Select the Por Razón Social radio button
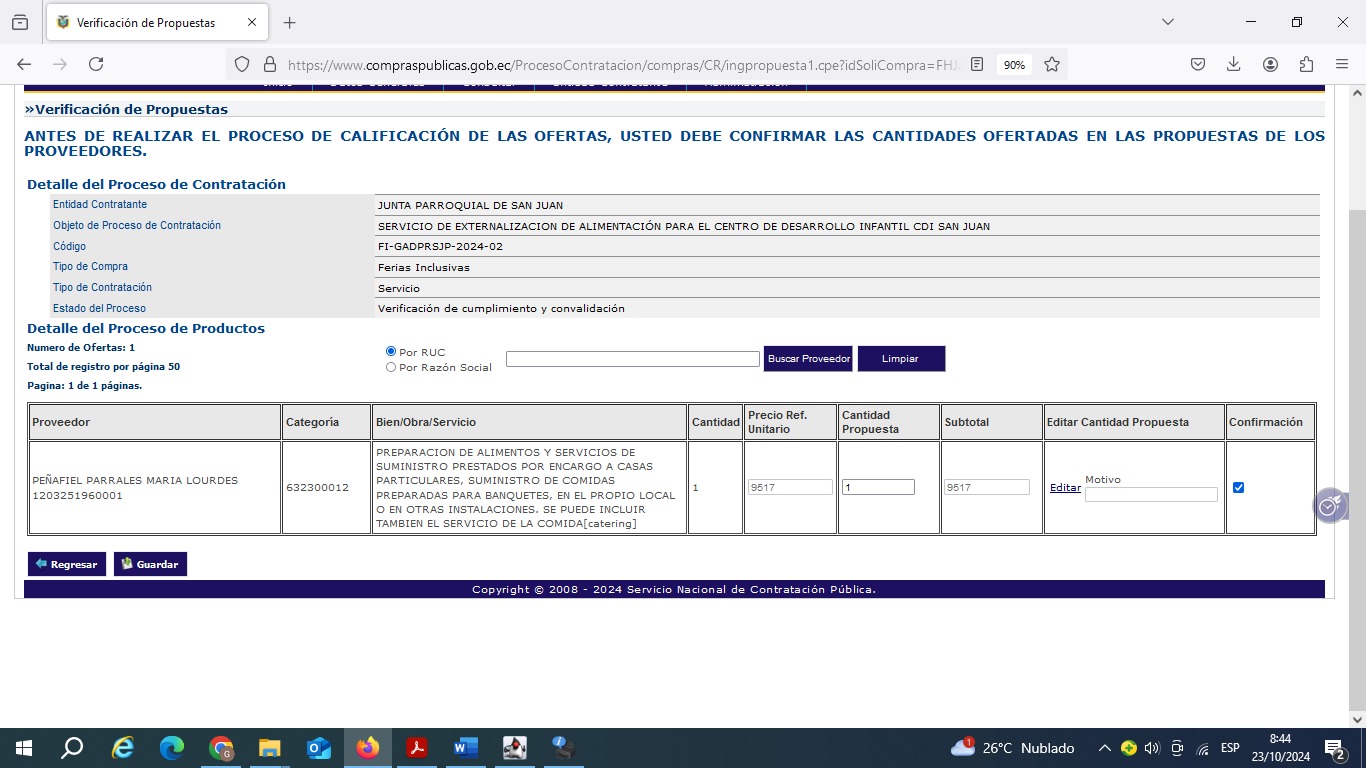The image size is (1366, 768). click(391, 367)
